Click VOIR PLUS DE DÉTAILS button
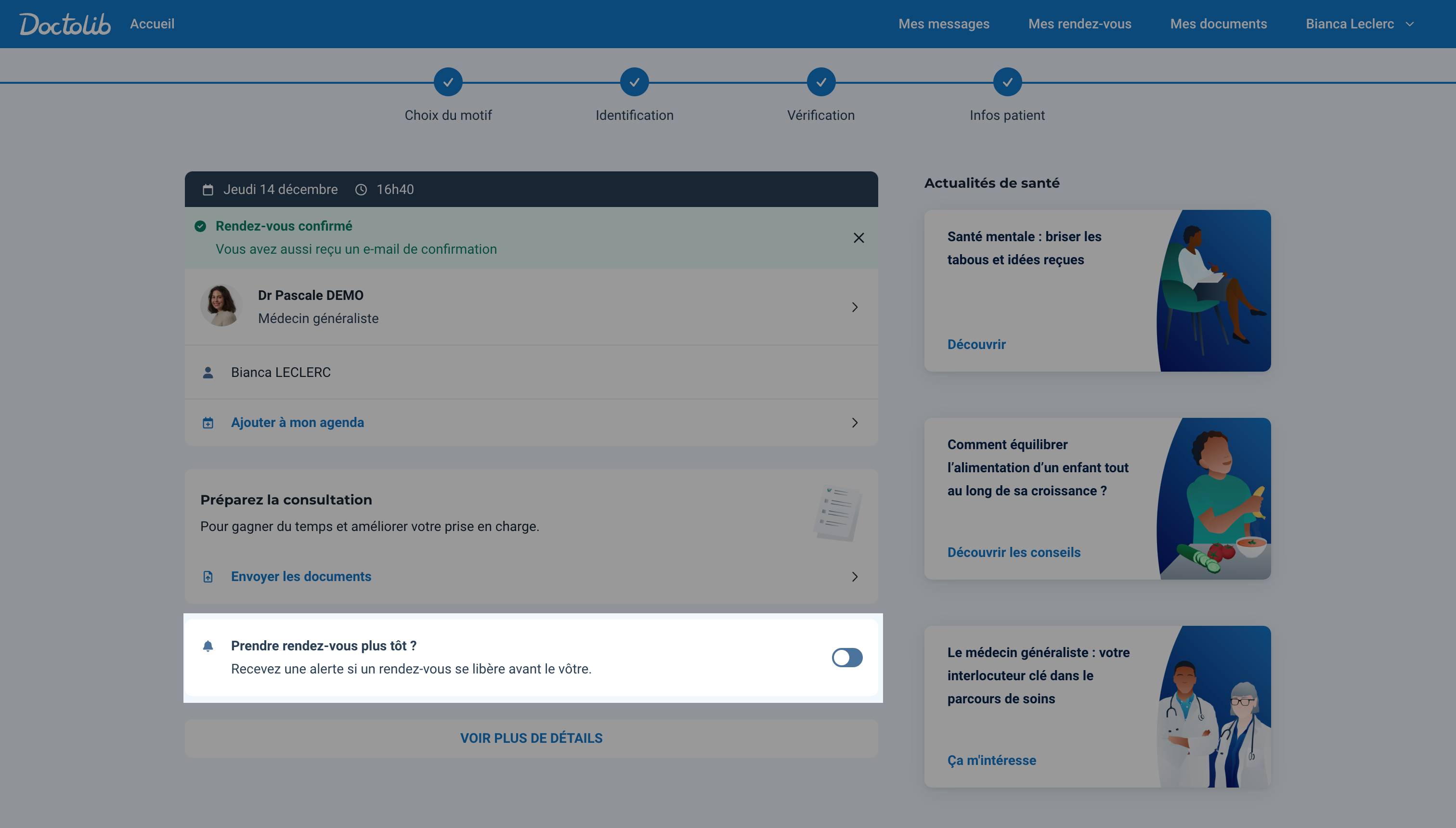The width and height of the screenshot is (1456, 828). click(531, 738)
